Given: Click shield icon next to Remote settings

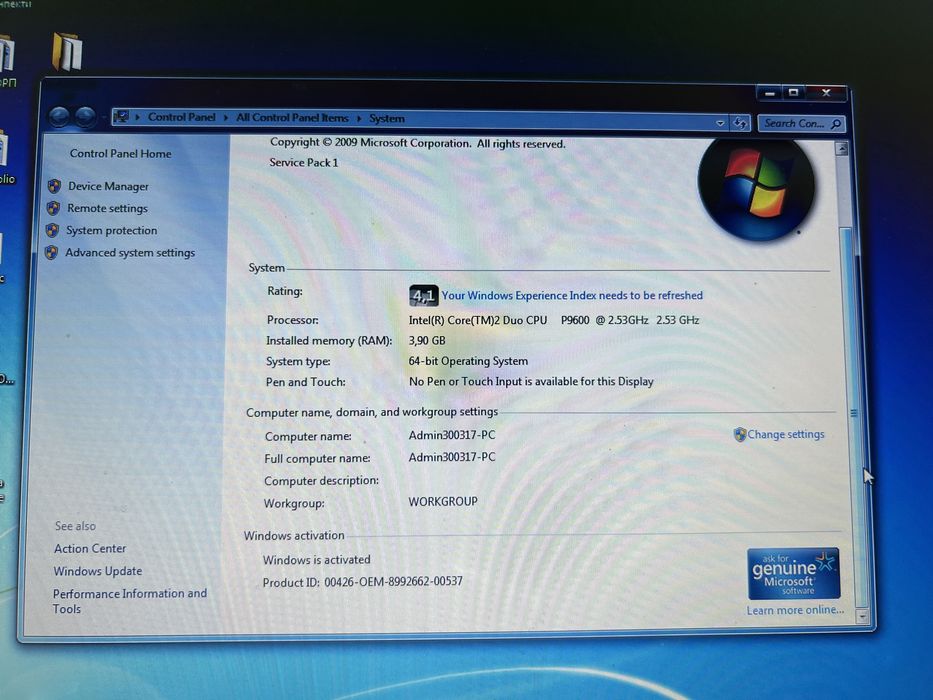Looking at the screenshot, I should 53,208.
